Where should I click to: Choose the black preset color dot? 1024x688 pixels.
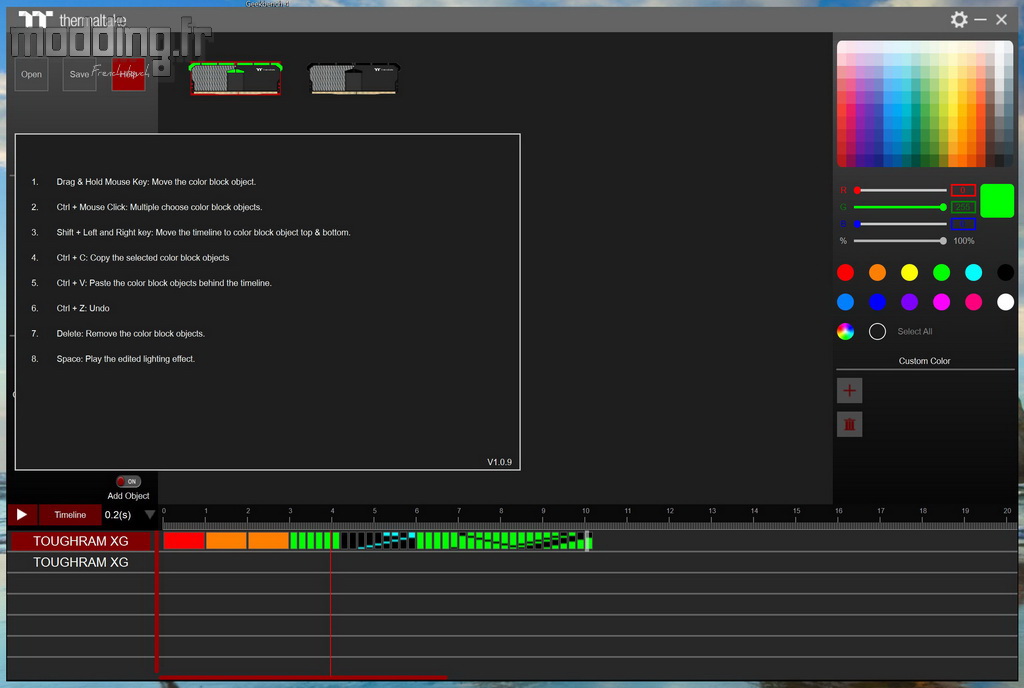point(1005,272)
